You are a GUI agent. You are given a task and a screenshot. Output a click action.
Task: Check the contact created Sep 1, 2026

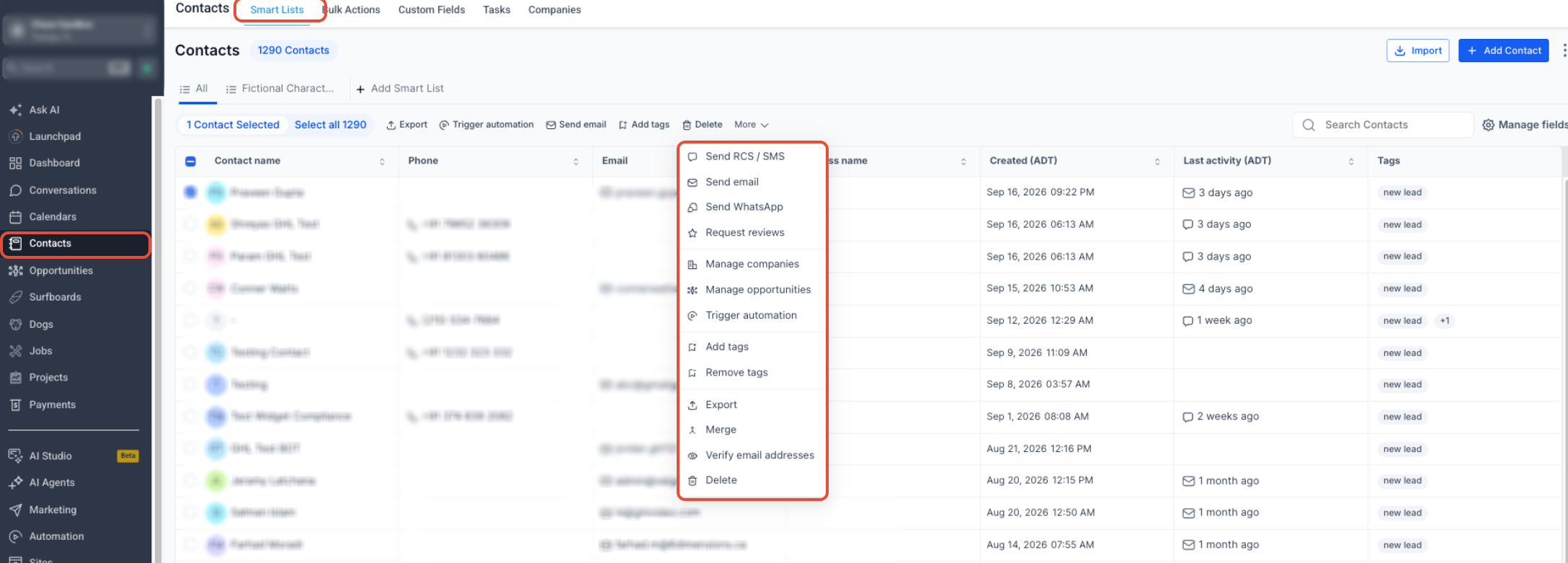190,417
